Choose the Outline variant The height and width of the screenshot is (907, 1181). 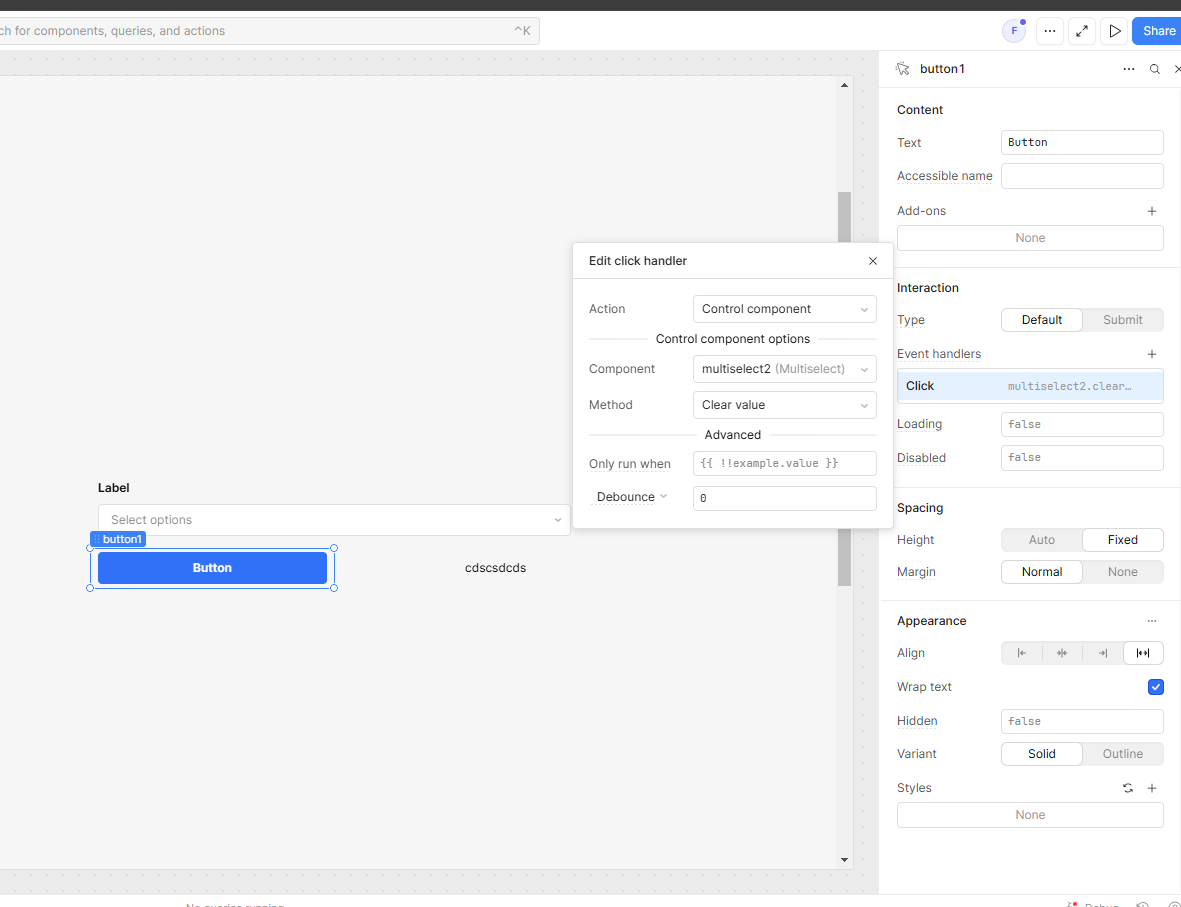coord(1122,754)
